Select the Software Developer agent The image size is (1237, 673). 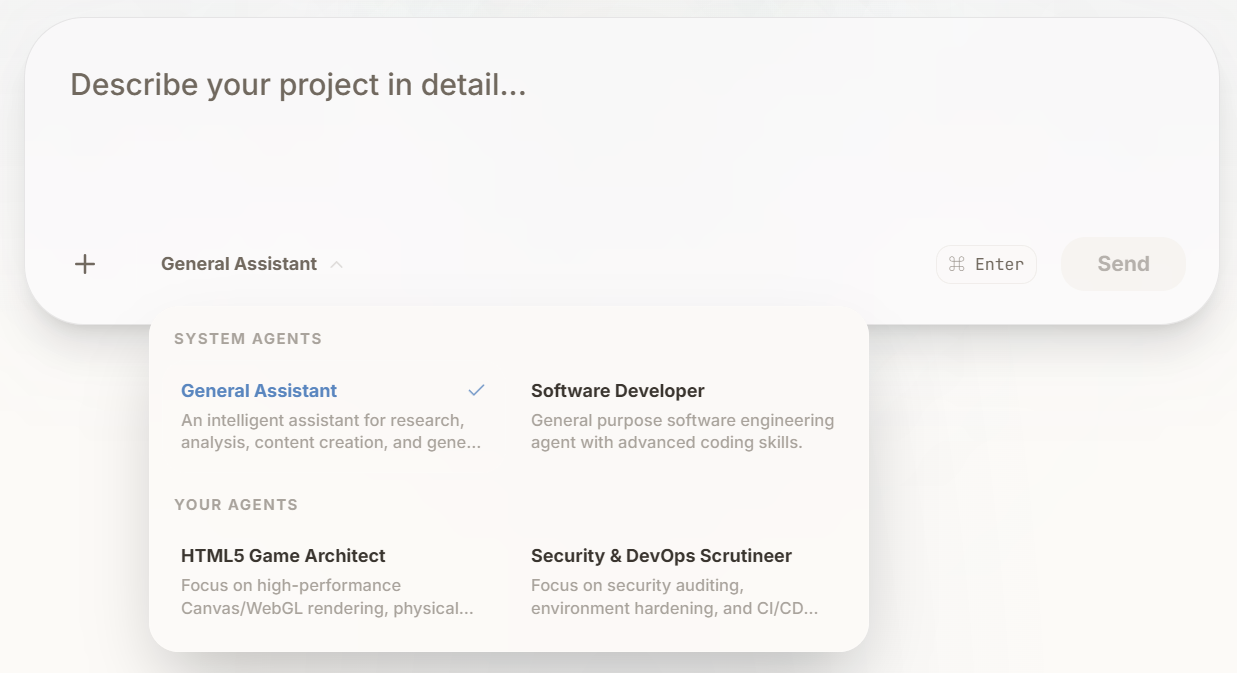click(617, 391)
